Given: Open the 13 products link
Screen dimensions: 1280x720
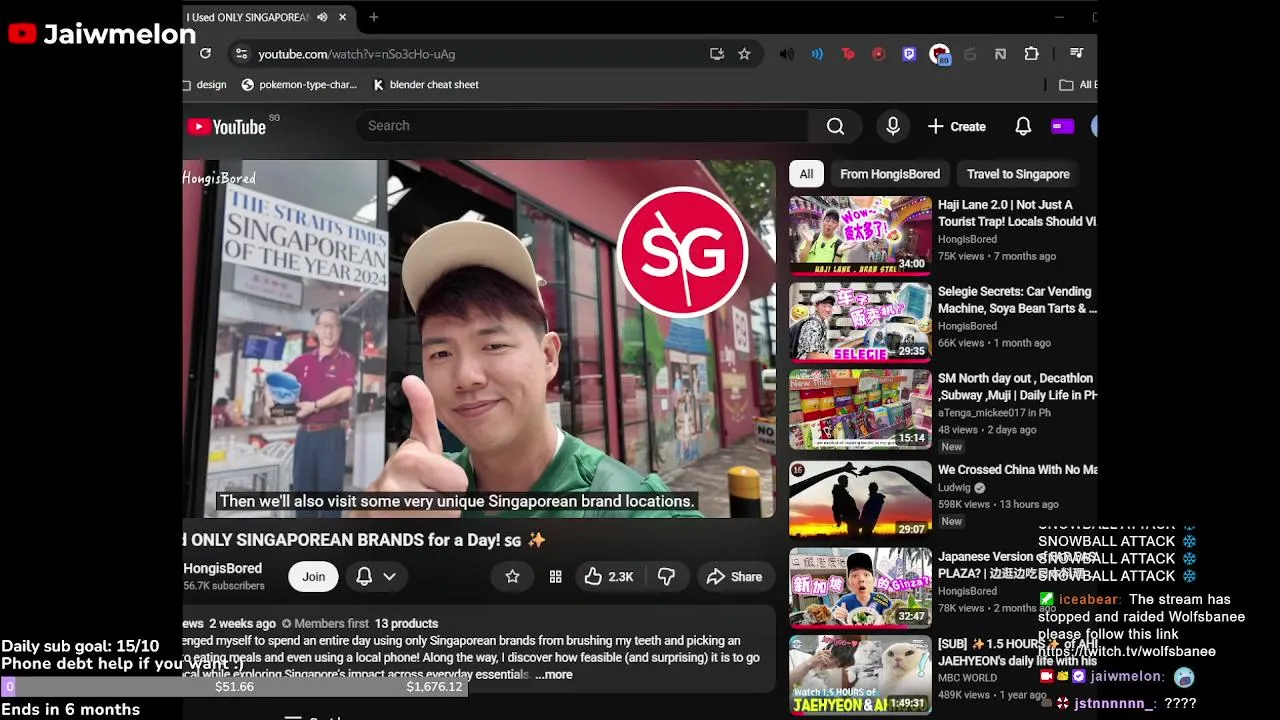Looking at the screenshot, I should coord(407,624).
